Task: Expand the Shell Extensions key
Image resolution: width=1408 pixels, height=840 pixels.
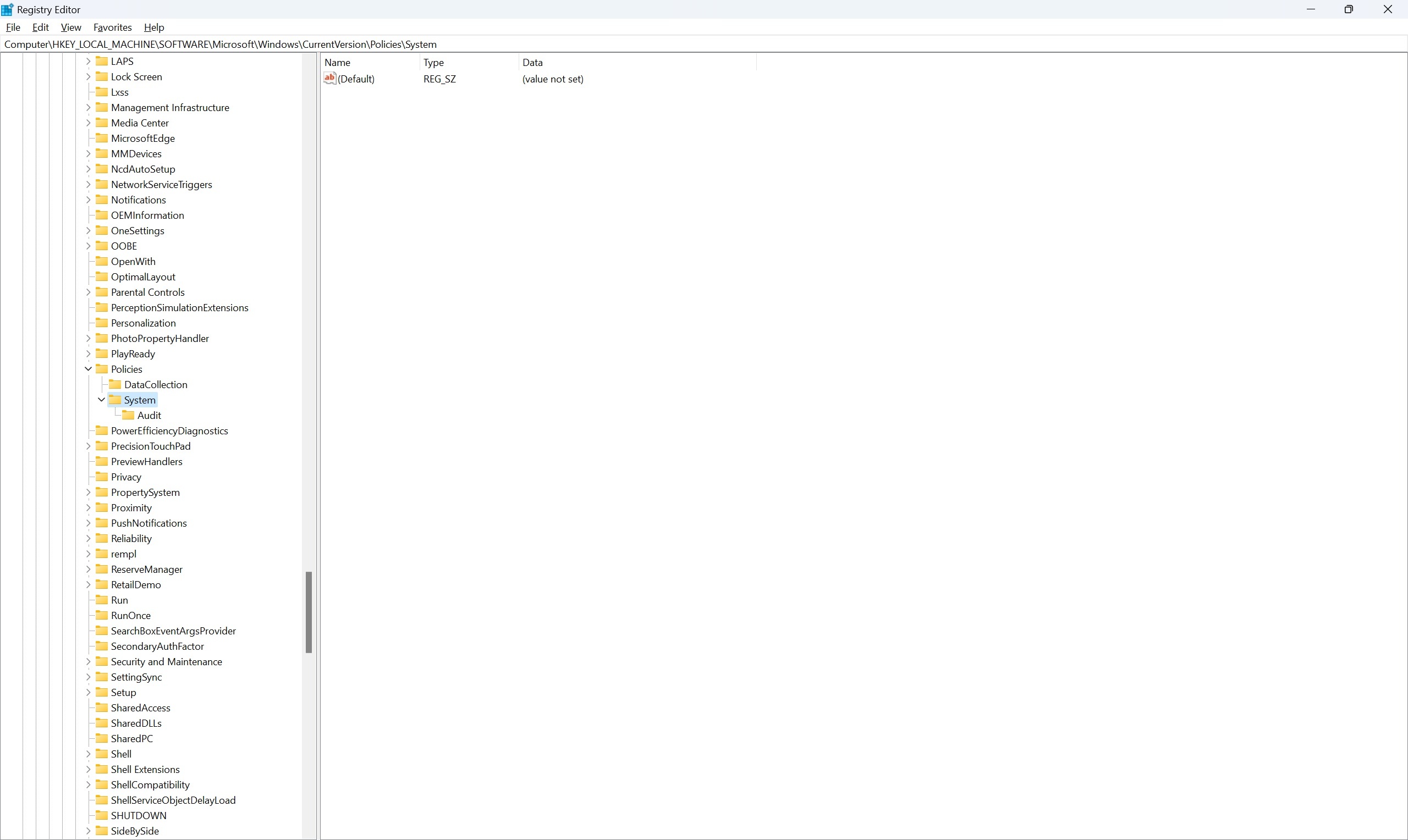Action: point(89,769)
